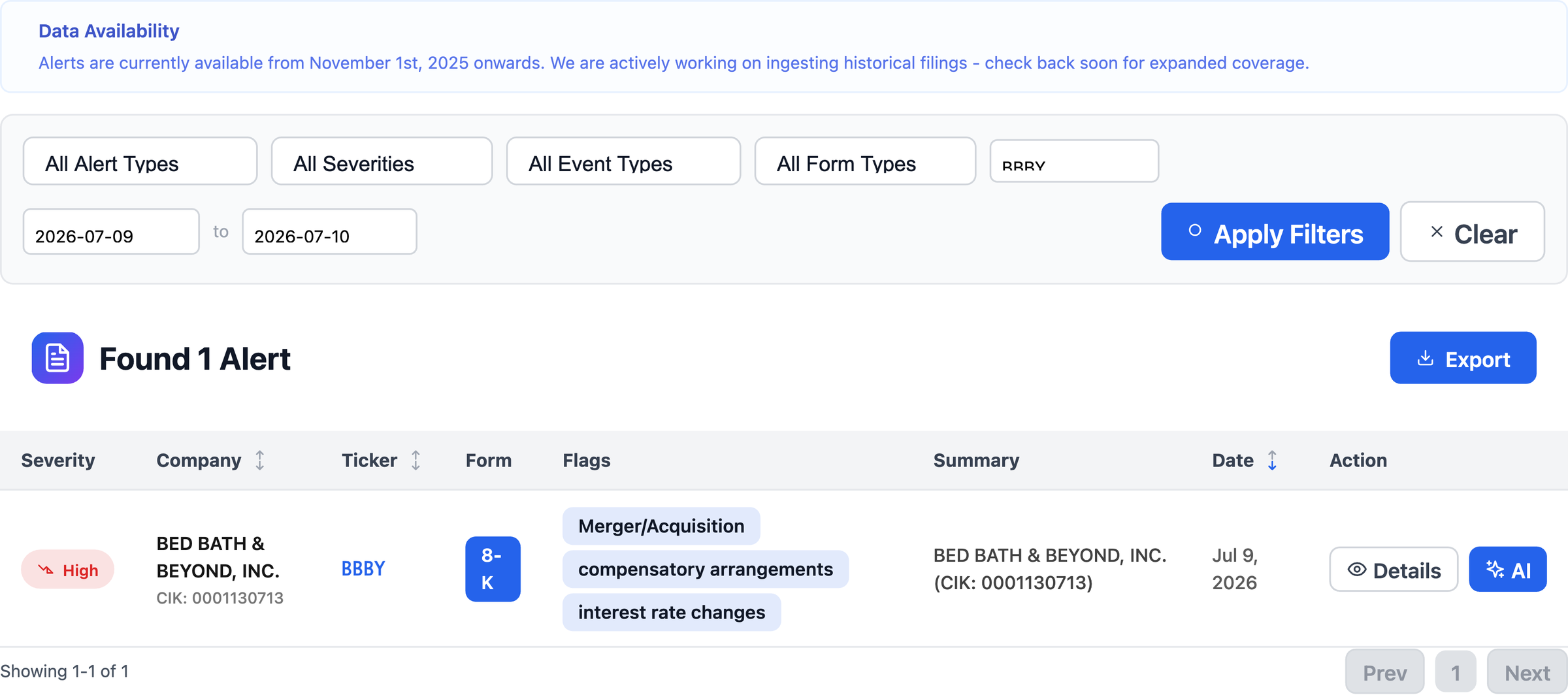
Task: Click the Form column header
Action: click(489, 461)
